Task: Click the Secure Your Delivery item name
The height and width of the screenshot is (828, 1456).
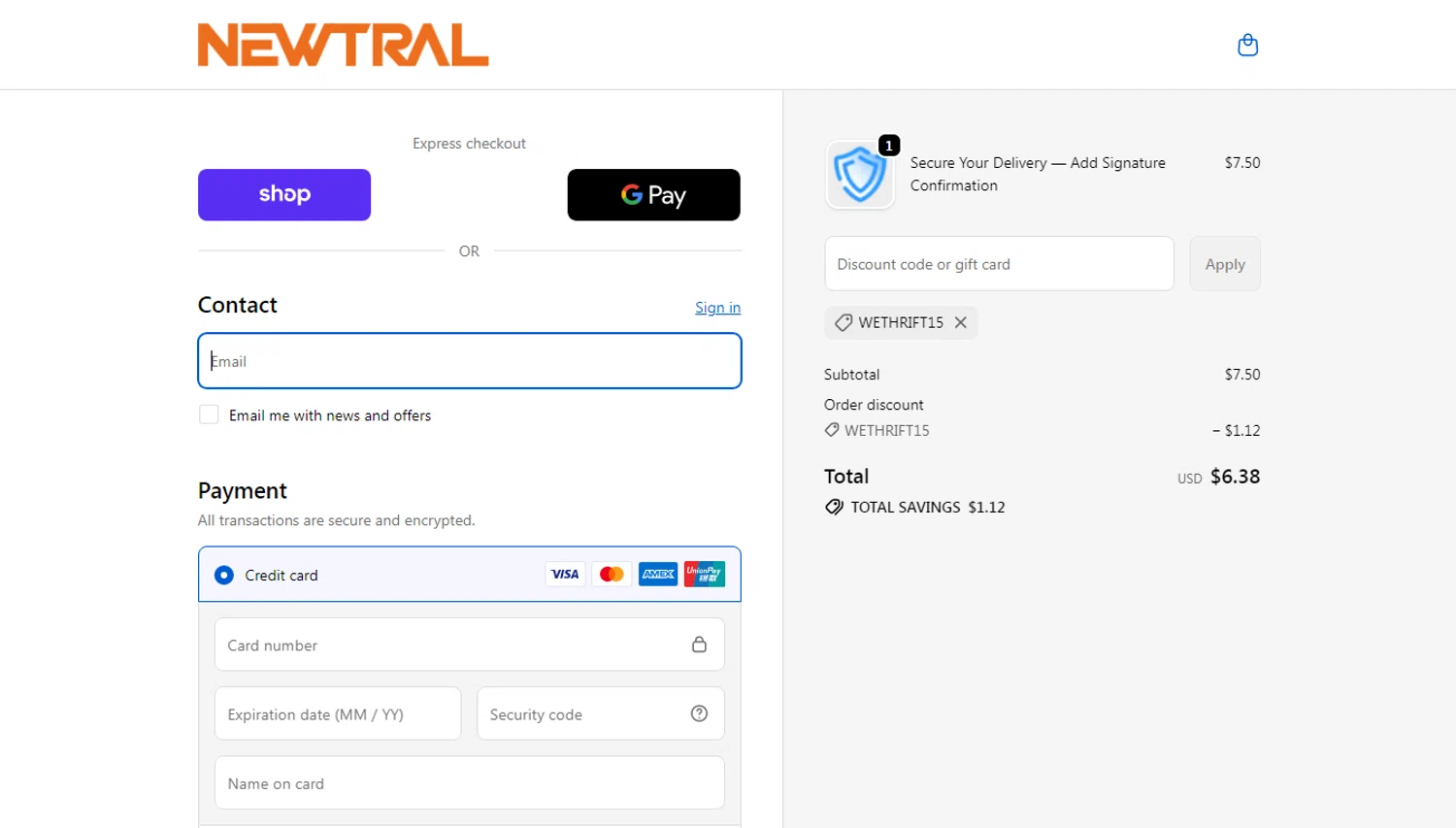Action: tap(1038, 174)
